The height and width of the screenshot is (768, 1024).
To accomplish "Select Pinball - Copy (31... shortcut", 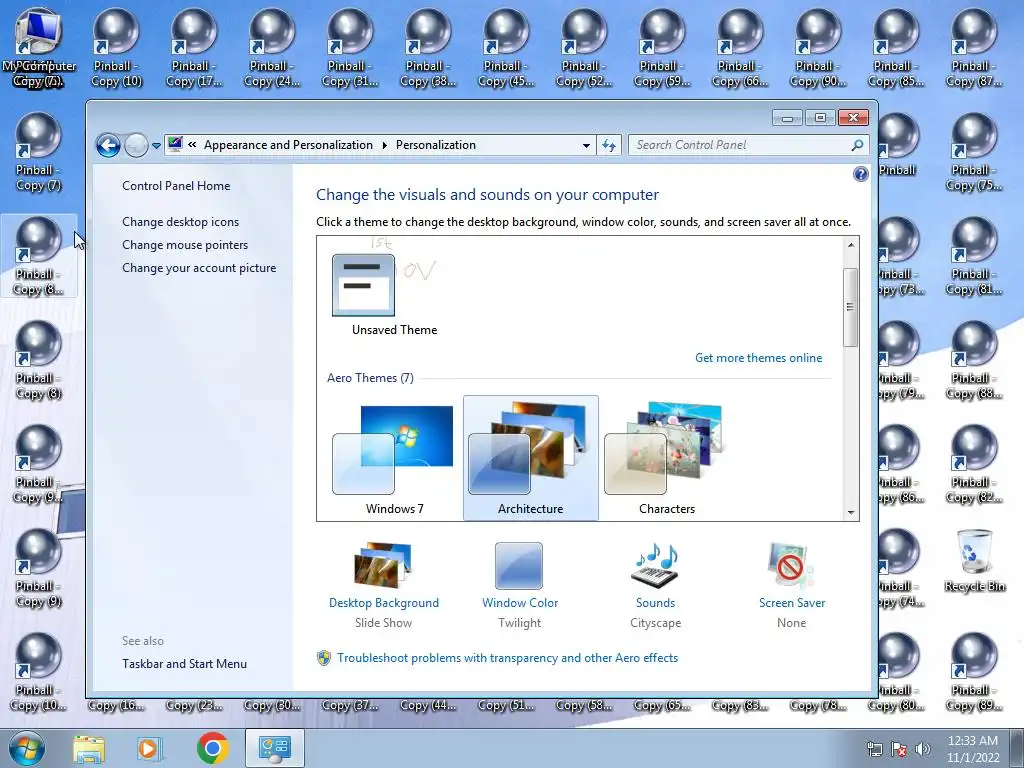I will 350,47.
